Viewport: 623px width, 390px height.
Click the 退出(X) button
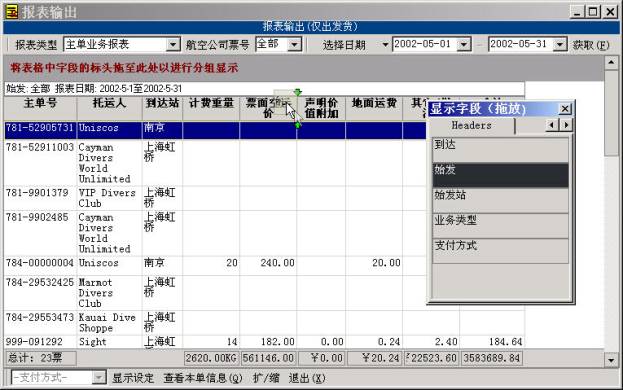pyautogui.click(x=307, y=378)
